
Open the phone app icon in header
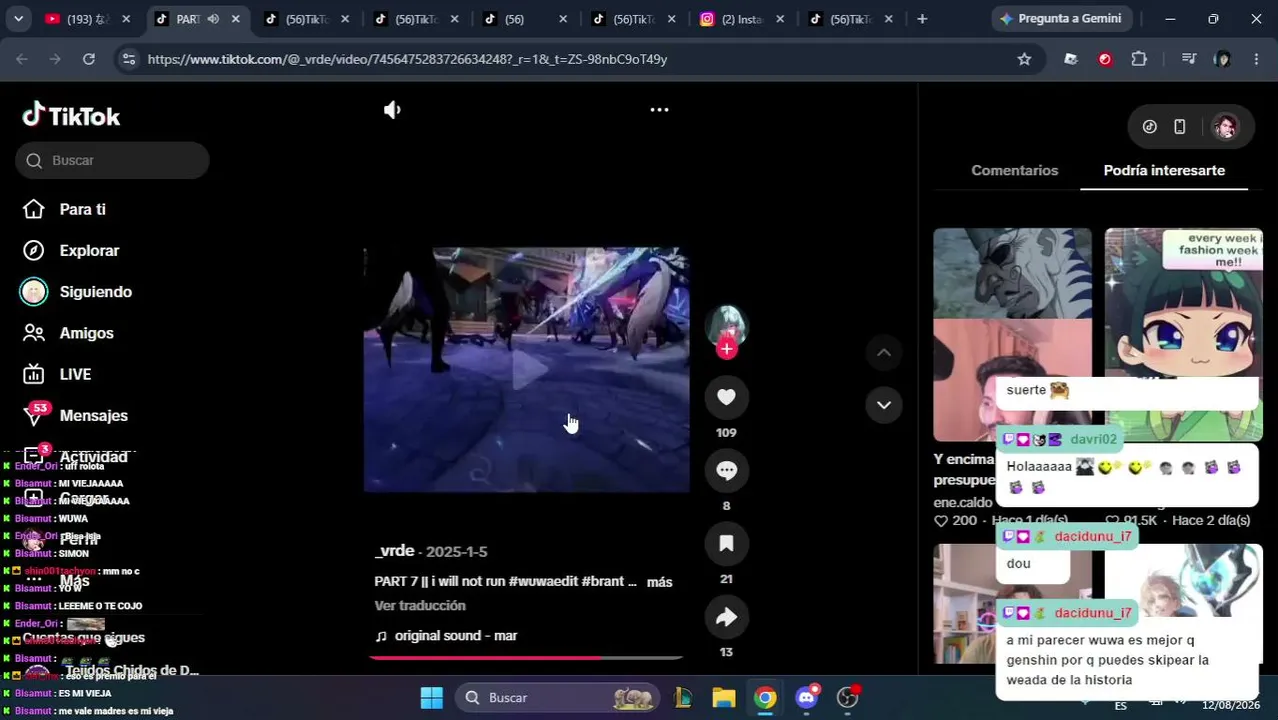pos(1180,127)
